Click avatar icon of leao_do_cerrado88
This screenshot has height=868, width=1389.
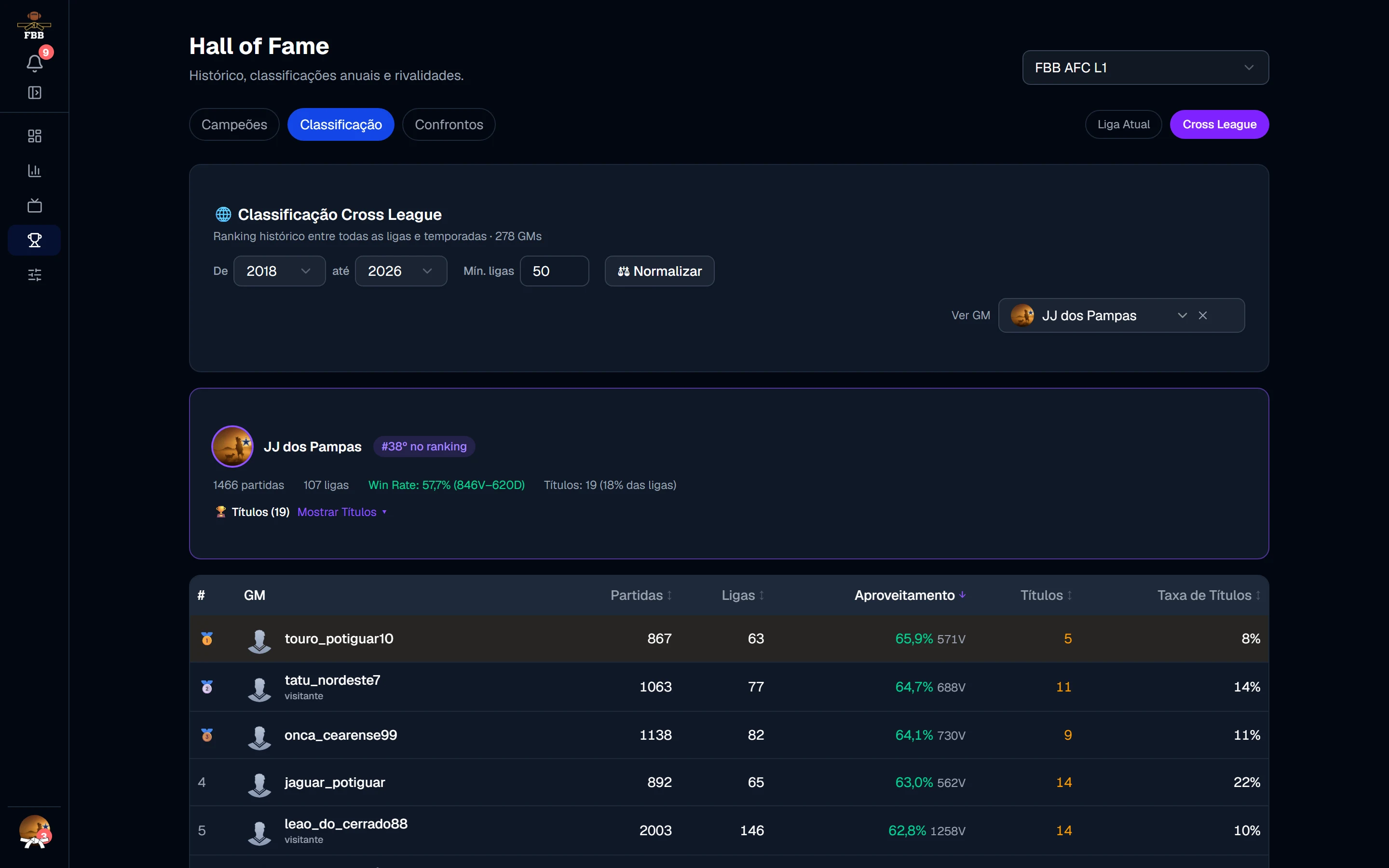point(259,832)
